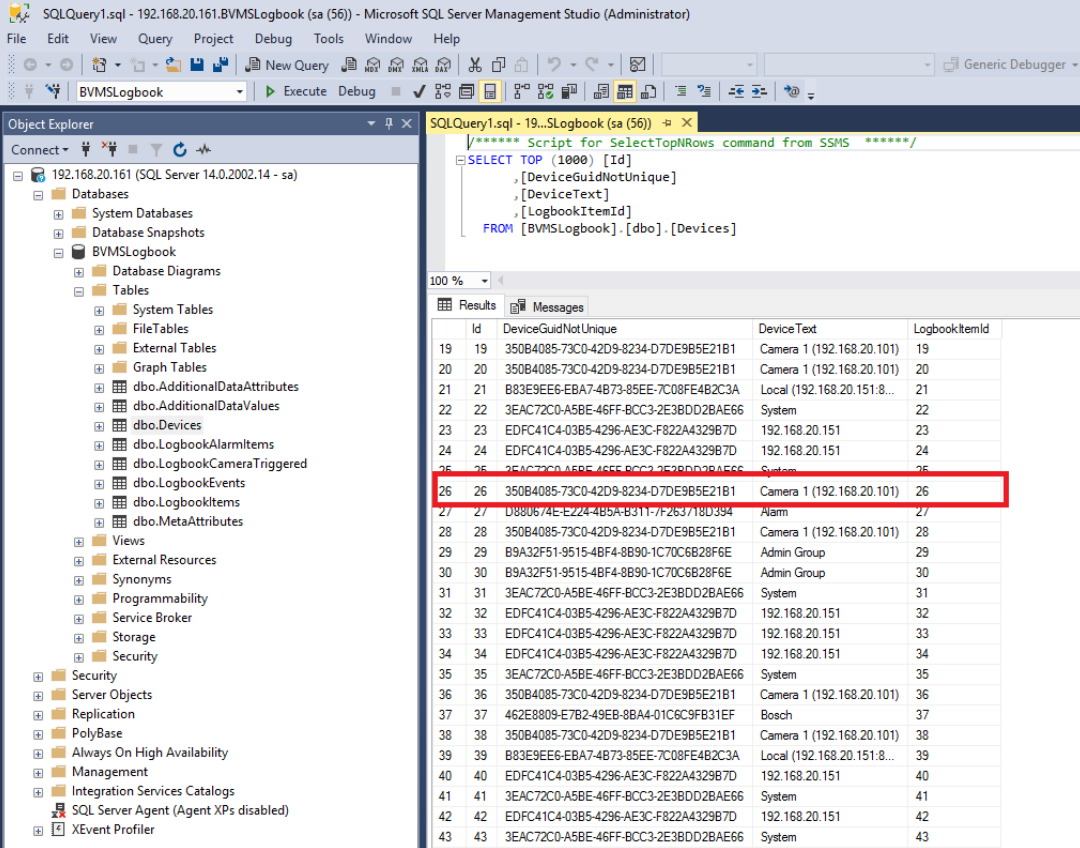Open the BVMSLogbook database dropdown
The width and height of the screenshot is (1080, 848).
click(240, 92)
